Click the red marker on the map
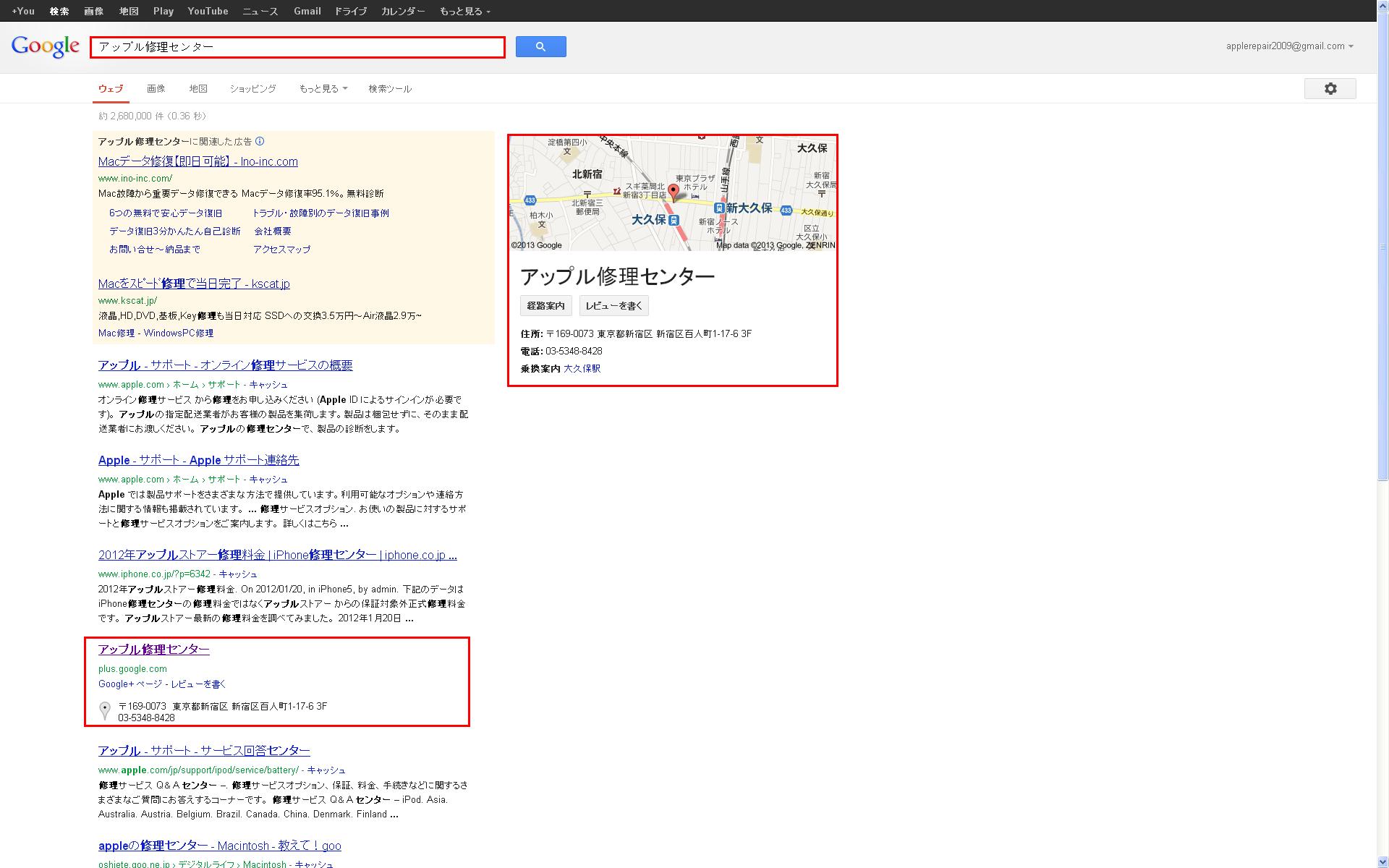The width and height of the screenshot is (1389, 868). (674, 192)
